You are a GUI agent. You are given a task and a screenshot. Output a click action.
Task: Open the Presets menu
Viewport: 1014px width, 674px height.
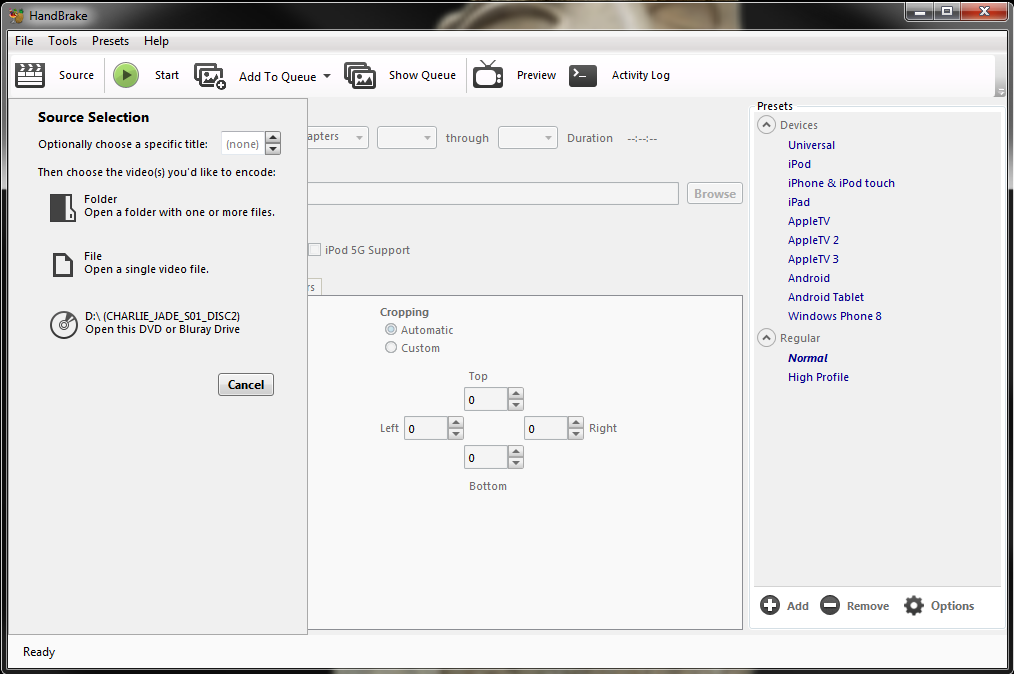pos(110,41)
